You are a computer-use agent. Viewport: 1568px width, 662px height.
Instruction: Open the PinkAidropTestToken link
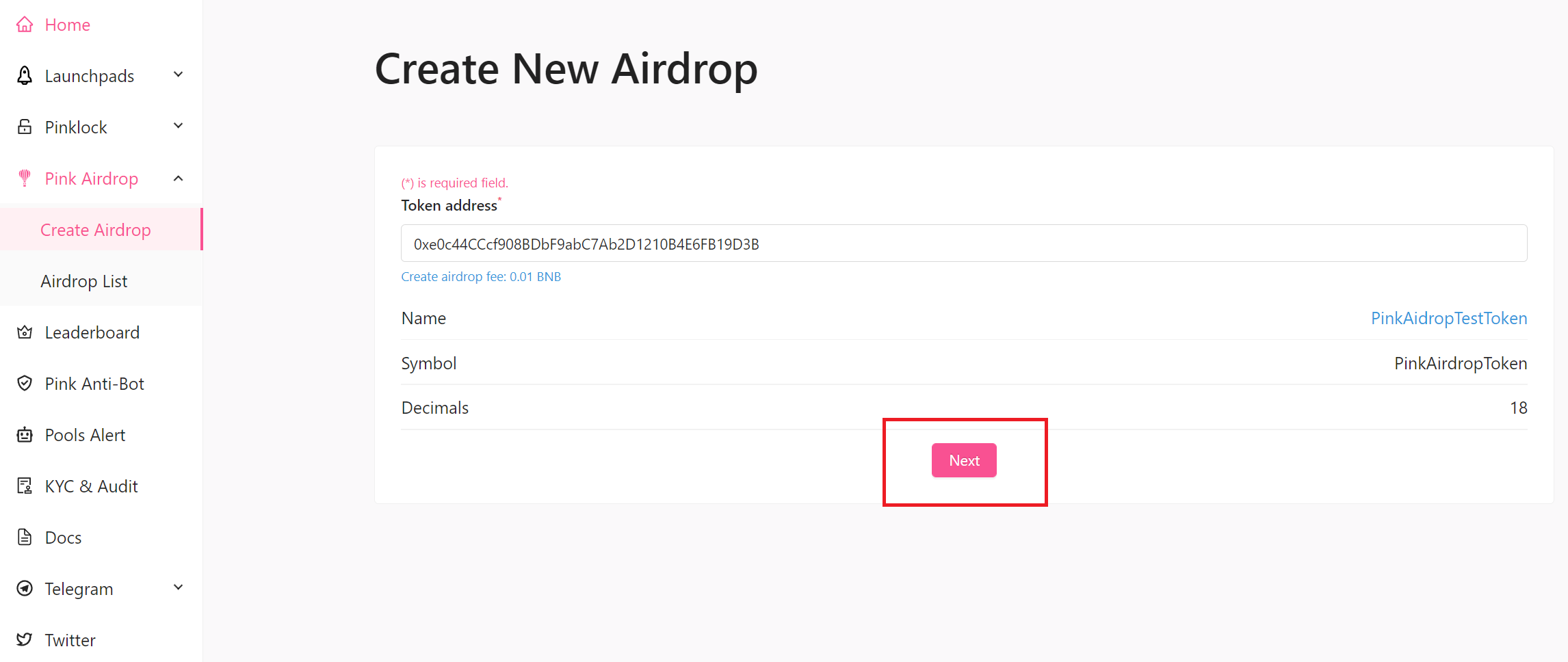(x=1448, y=317)
